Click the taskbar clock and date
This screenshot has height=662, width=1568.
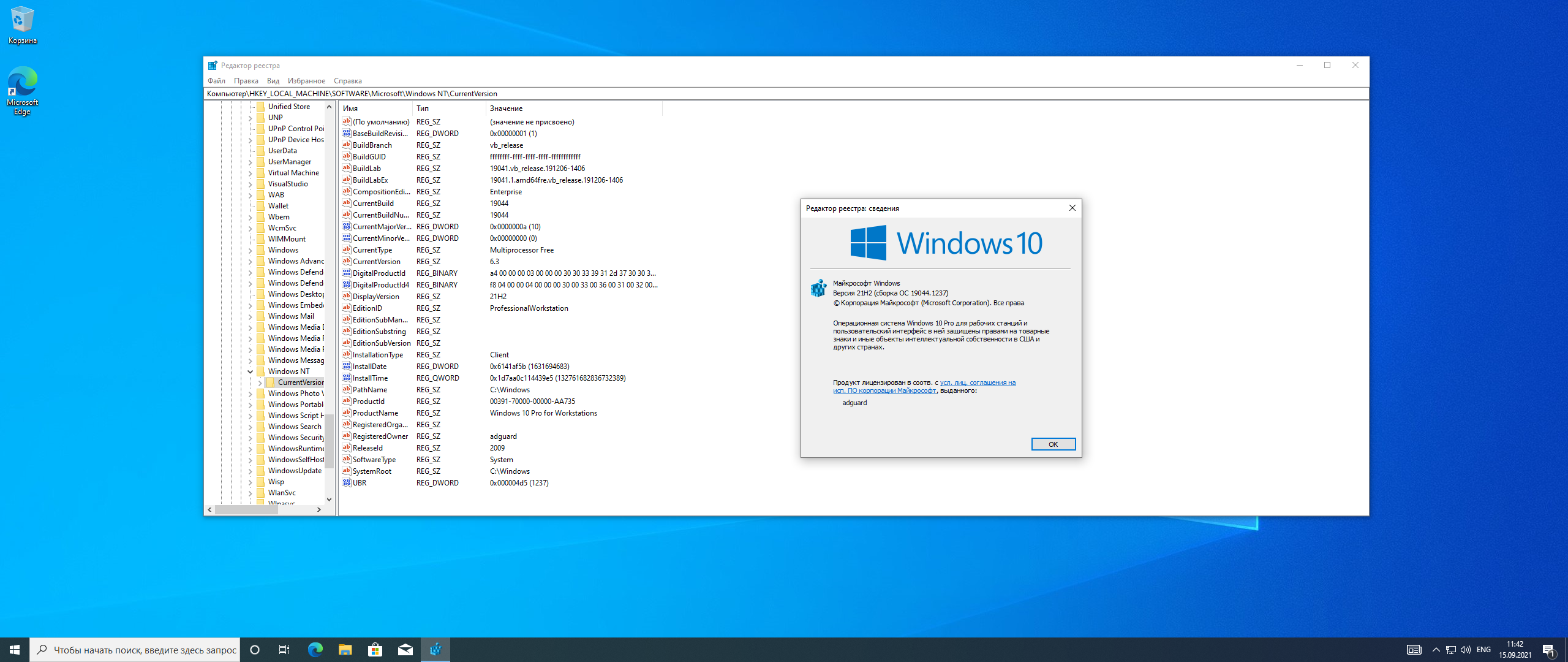tap(1515, 650)
